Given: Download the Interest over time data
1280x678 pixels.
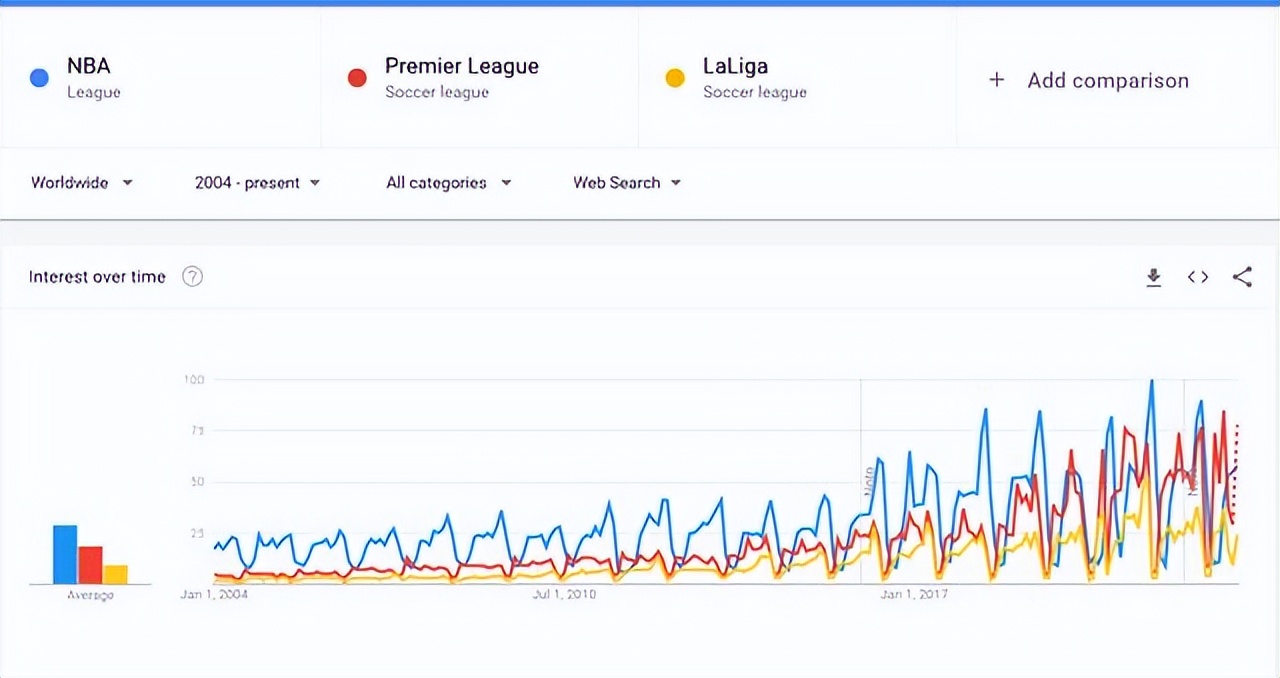Looking at the screenshot, I should click(1154, 278).
